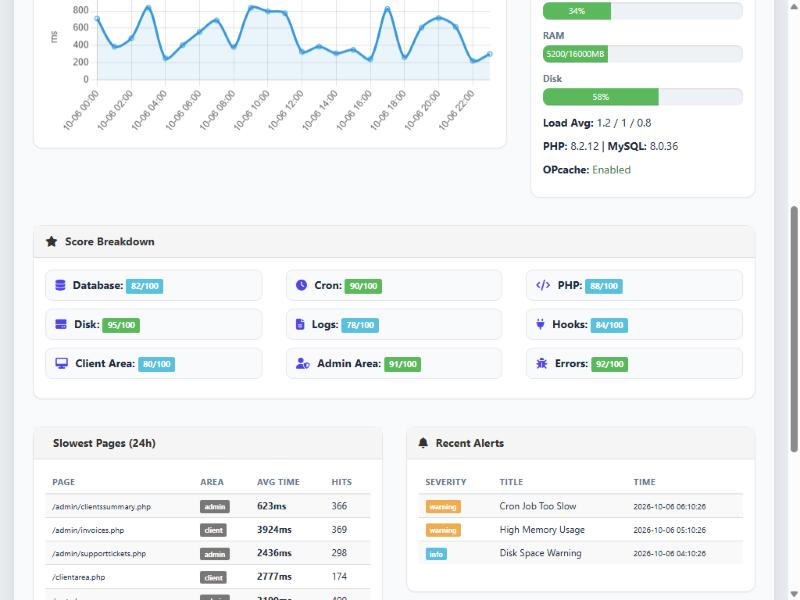Click the 2026-10-06 05:10:26 alert timestamp
800x600 pixels.
pos(669,530)
